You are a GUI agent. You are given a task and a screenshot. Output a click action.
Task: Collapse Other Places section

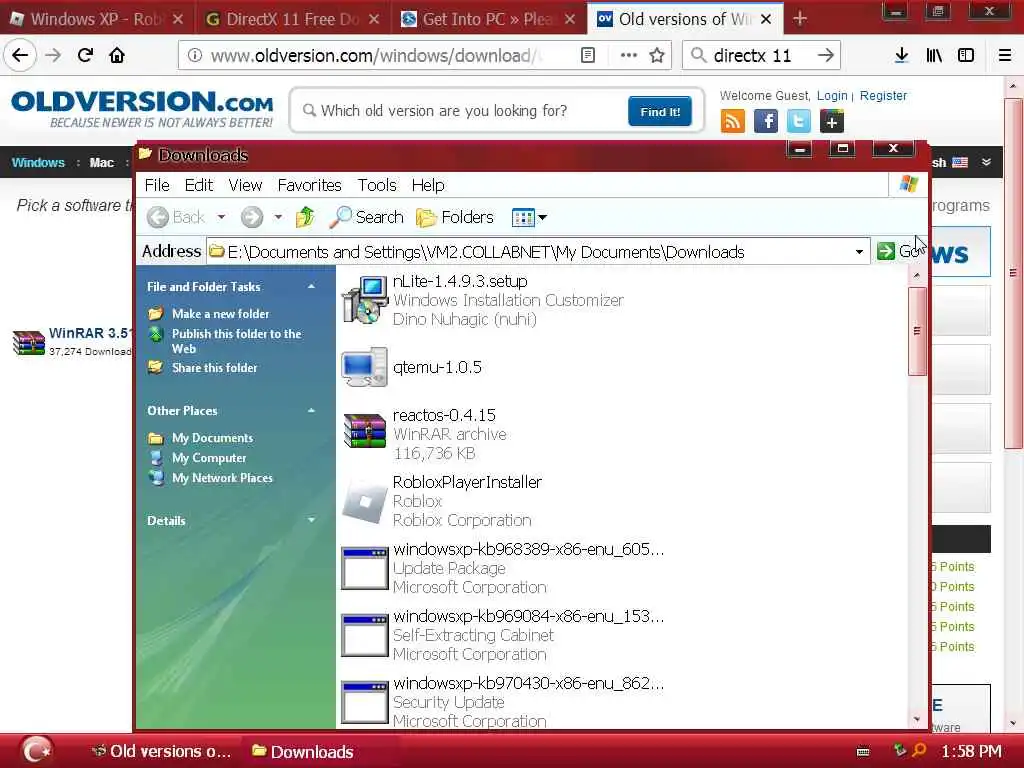(x=312, y=411)
